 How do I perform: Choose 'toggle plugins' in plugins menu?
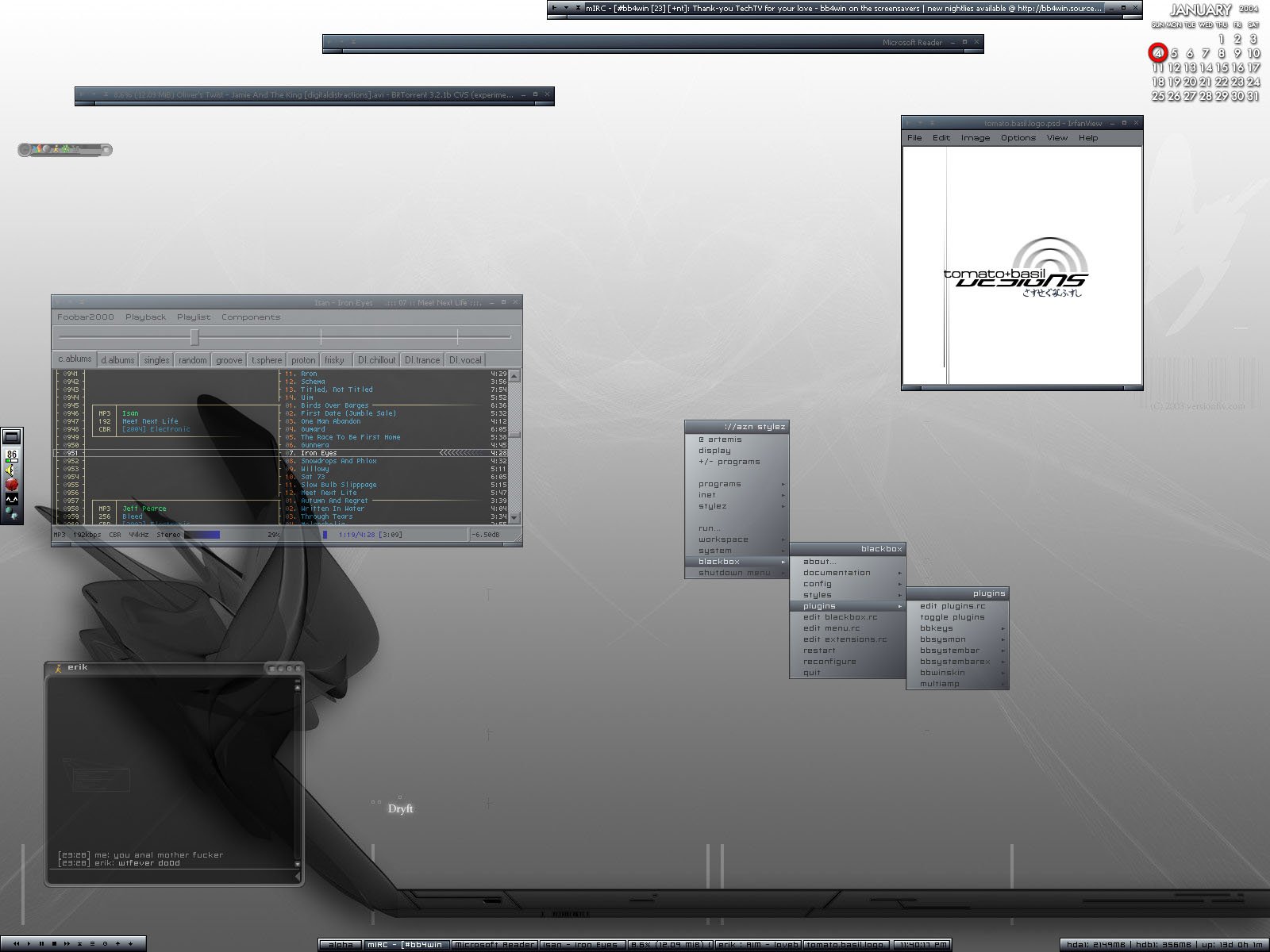tap(957, 617)
